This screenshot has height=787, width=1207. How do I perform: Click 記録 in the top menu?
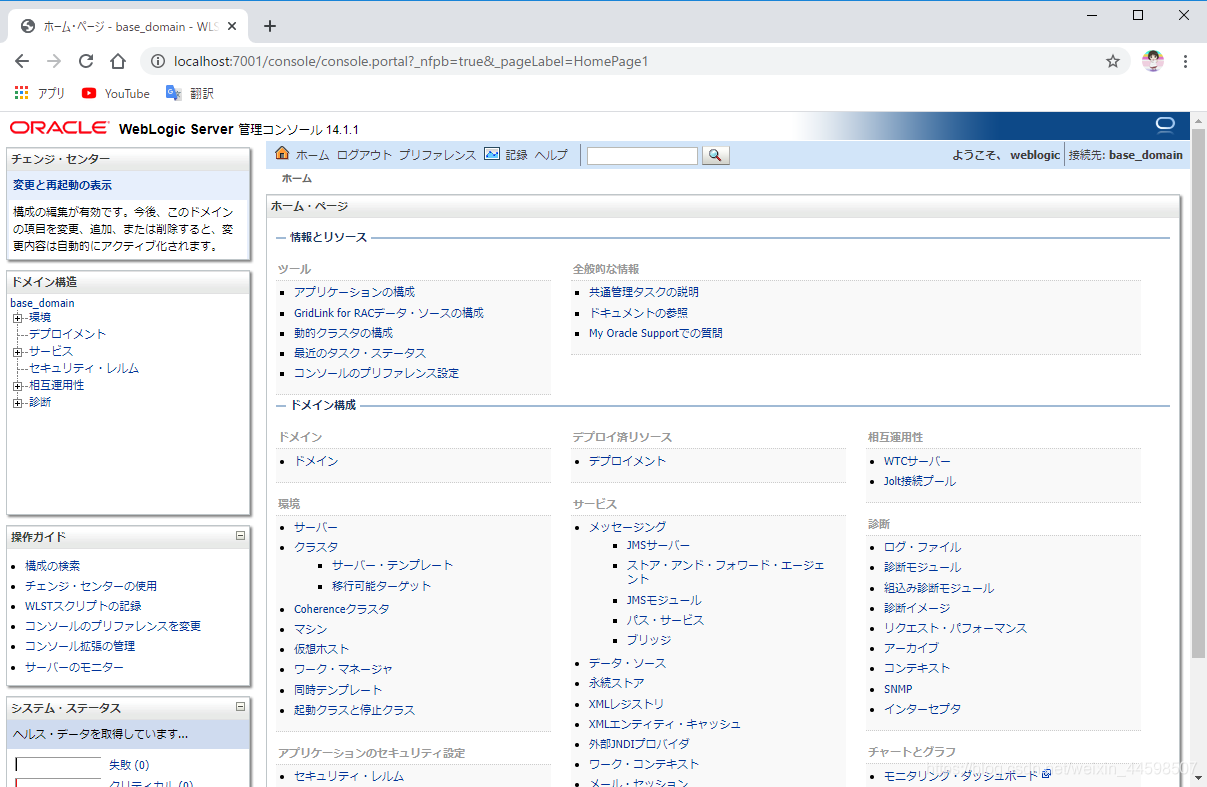(516, 155)
